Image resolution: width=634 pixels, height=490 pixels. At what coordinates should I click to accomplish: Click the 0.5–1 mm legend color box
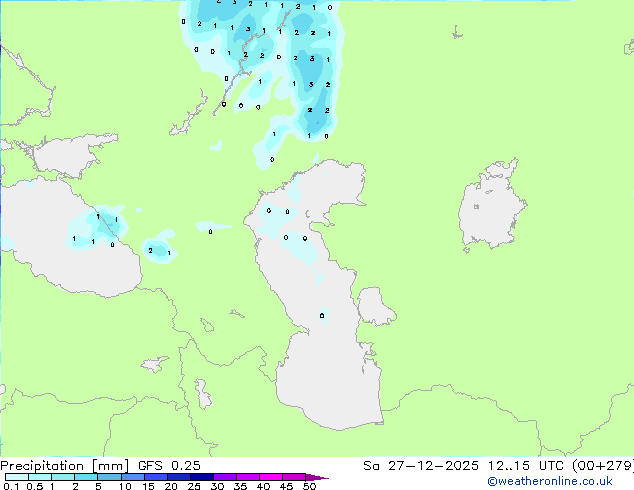pyautogui.click(x=40, y=477)
